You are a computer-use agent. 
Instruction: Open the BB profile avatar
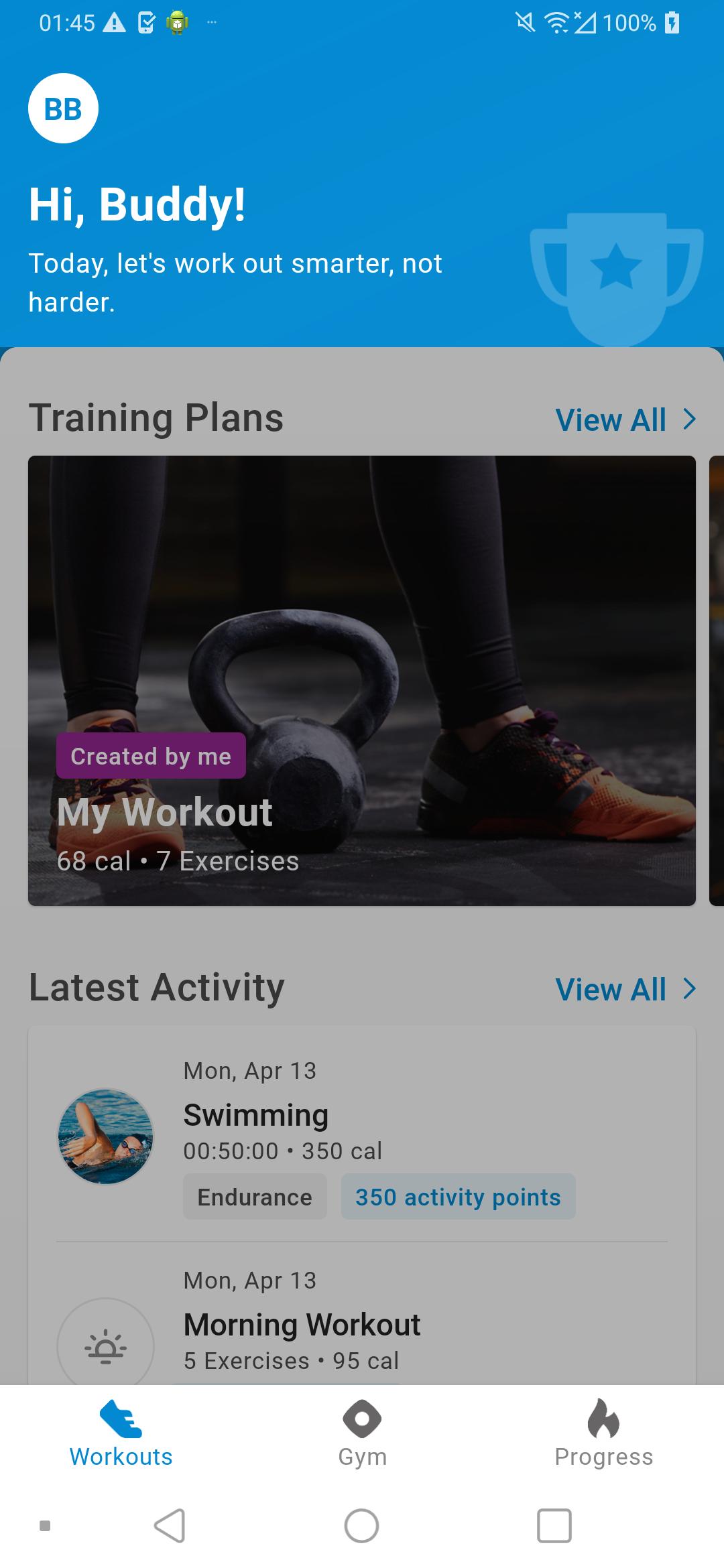pos(63,108)
